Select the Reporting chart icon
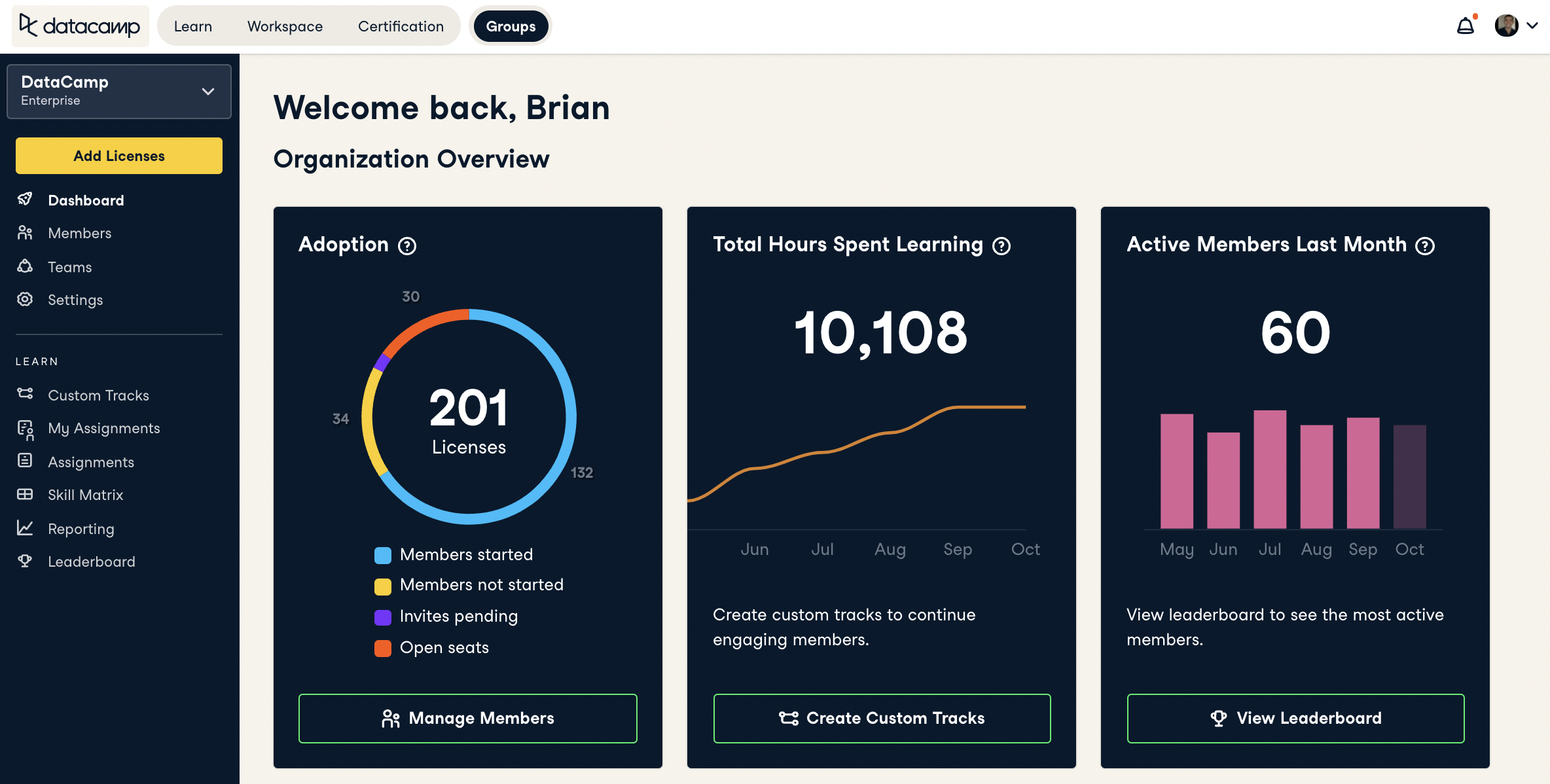Image resolution: width=1550 pixels, height=784 pixels. tap(25, 527)
